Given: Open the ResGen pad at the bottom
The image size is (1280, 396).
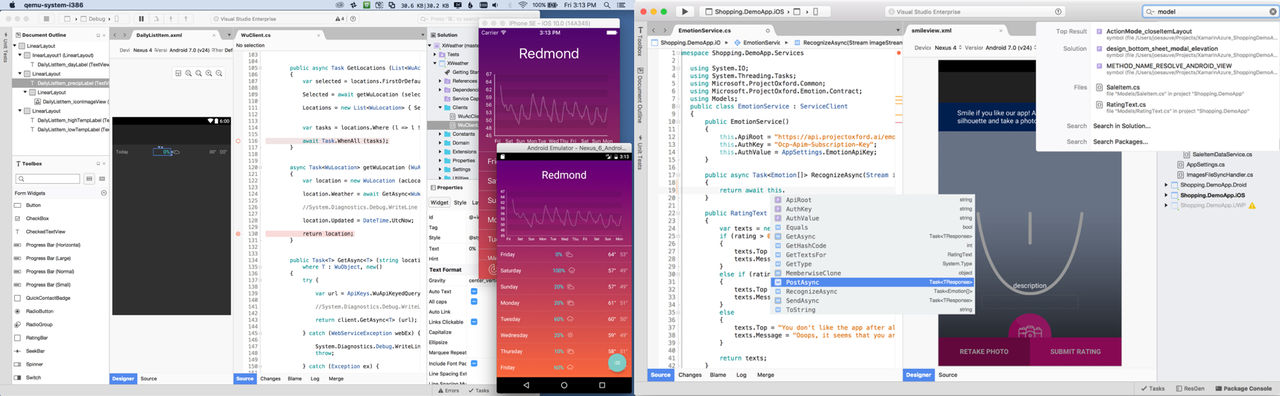Looking at the screenshot, I should [1191, 388].
